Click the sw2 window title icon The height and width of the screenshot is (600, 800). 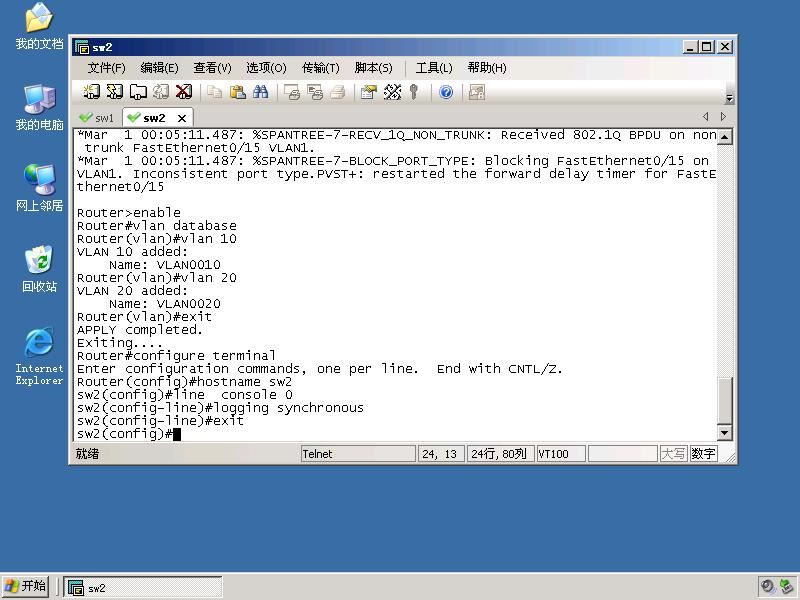pos(82,47)
